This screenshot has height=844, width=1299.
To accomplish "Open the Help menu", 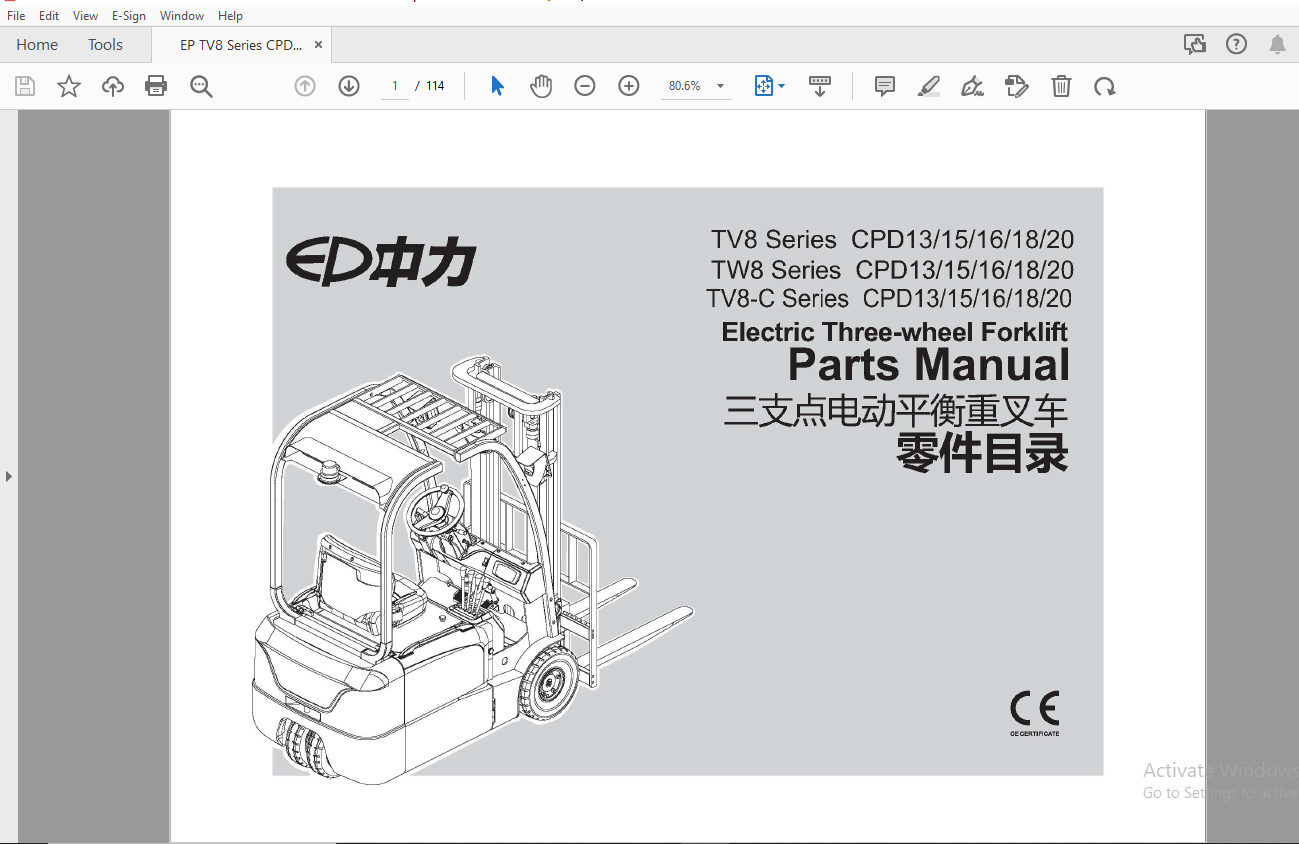I will point(230,16).
